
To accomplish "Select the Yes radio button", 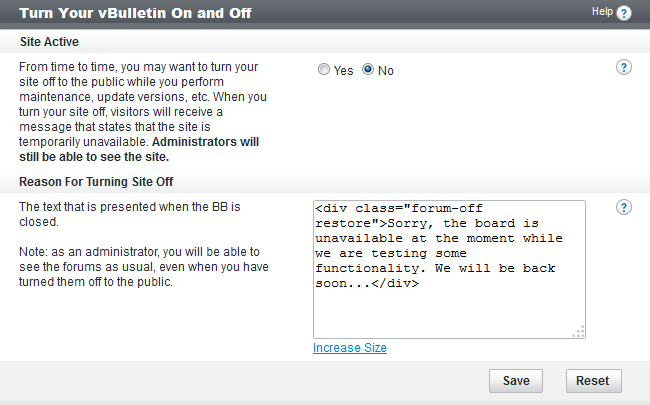I will (x=323, y=70).
